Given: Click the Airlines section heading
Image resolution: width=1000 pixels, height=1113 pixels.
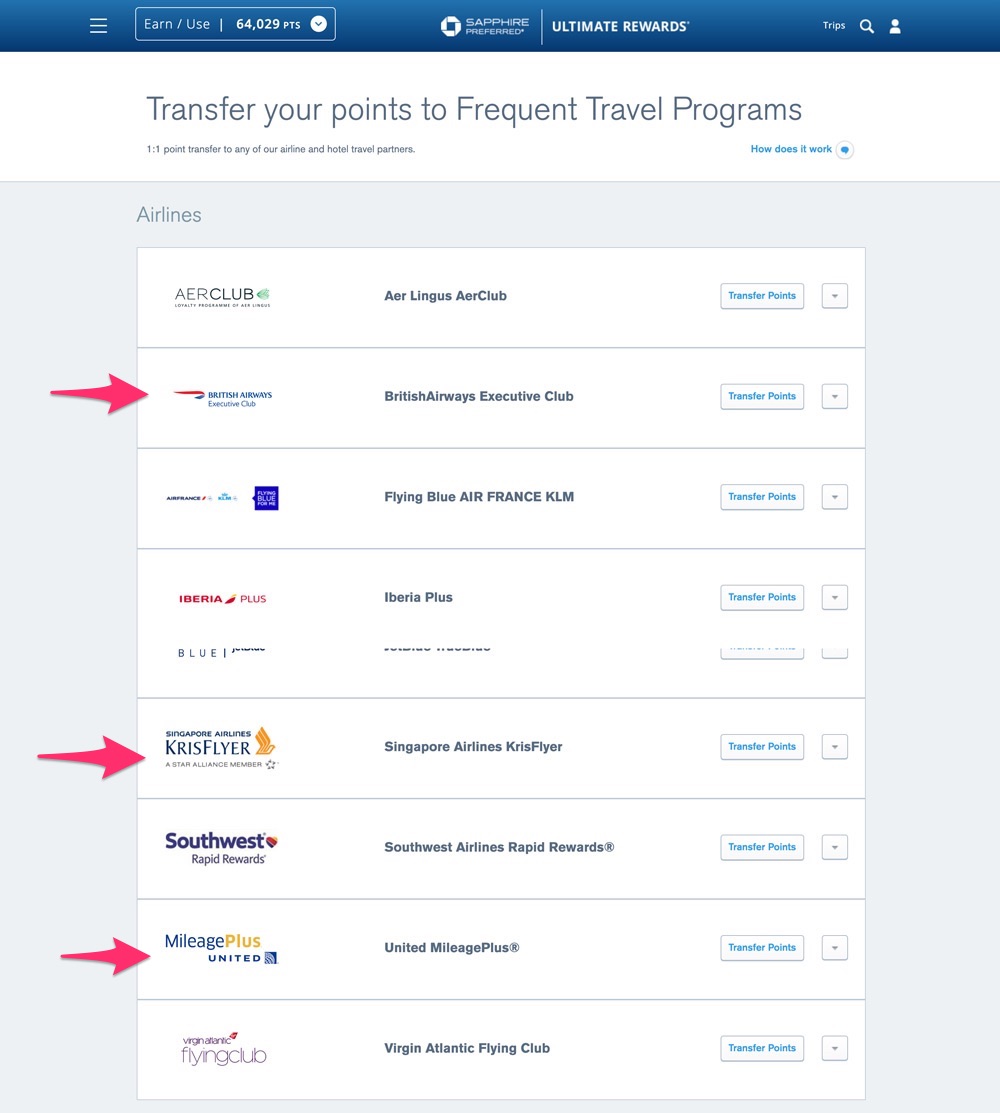Looking at the screenshot, I should pyautogui.click(x=169, y=214).
